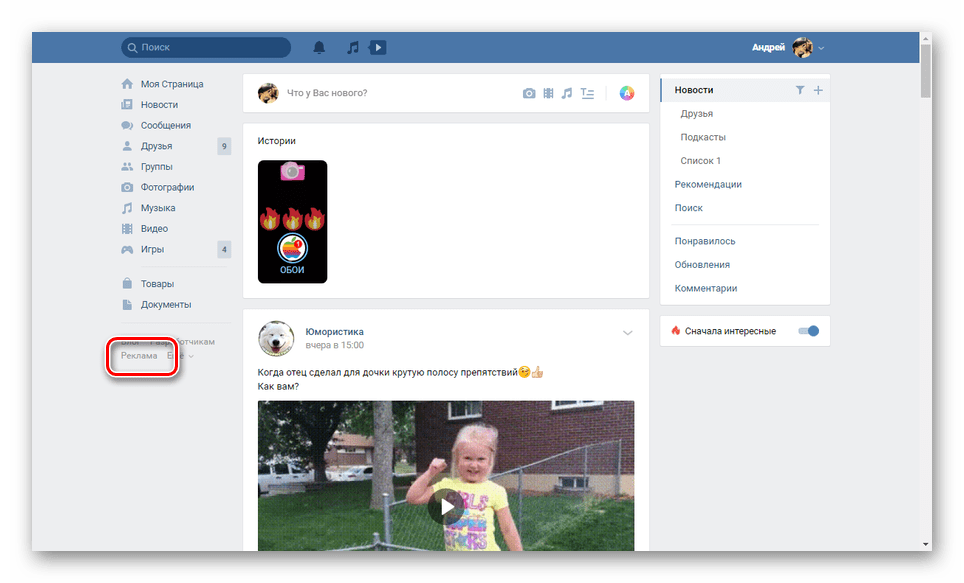964x583 pixels.
Task: Attach a photo with the camera icon in the post box
Action: [x=529, y=93]
